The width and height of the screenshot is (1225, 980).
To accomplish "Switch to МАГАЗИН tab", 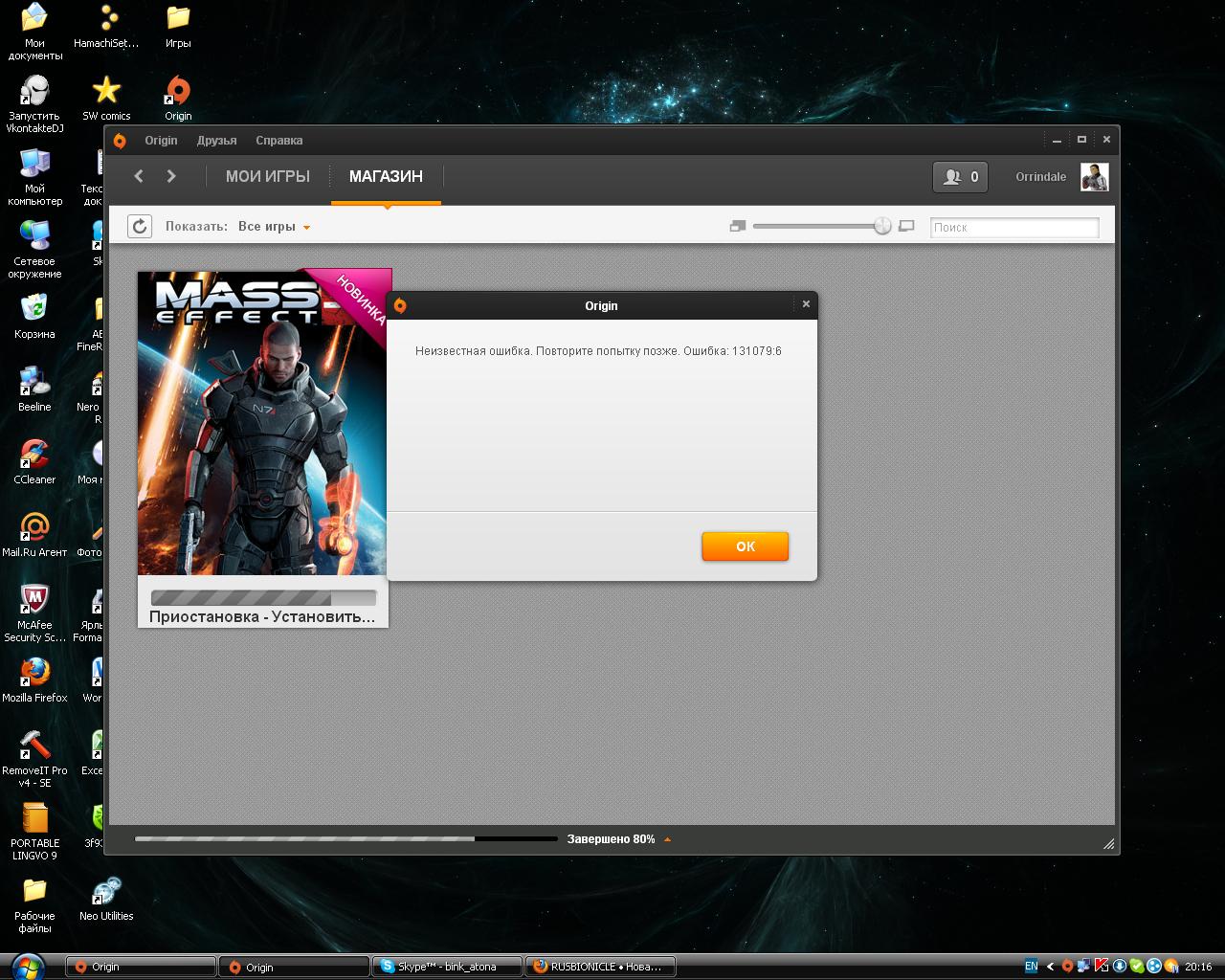I will tap(386, 176).
